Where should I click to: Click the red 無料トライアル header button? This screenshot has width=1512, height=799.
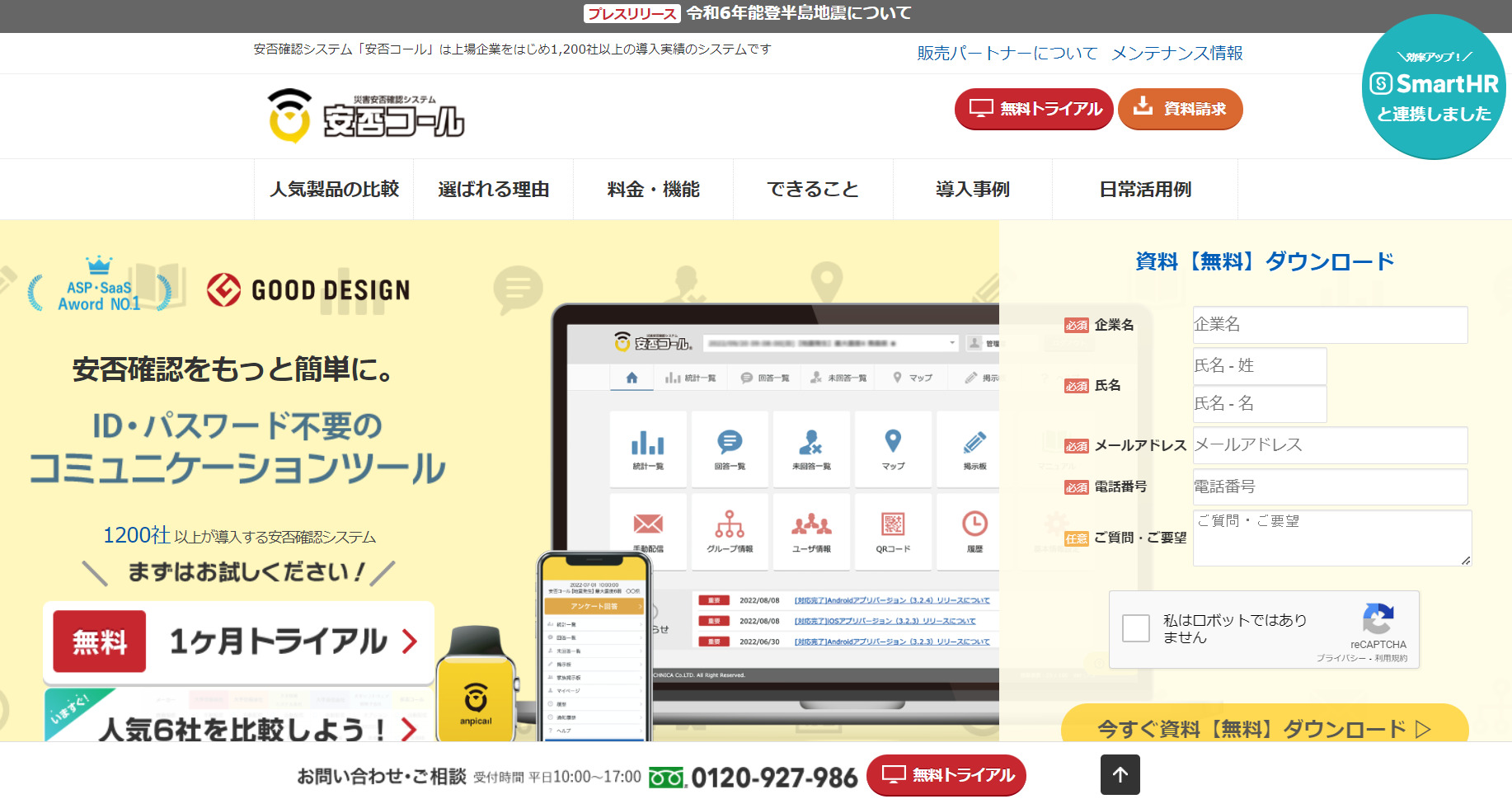tap(1034, 109)
